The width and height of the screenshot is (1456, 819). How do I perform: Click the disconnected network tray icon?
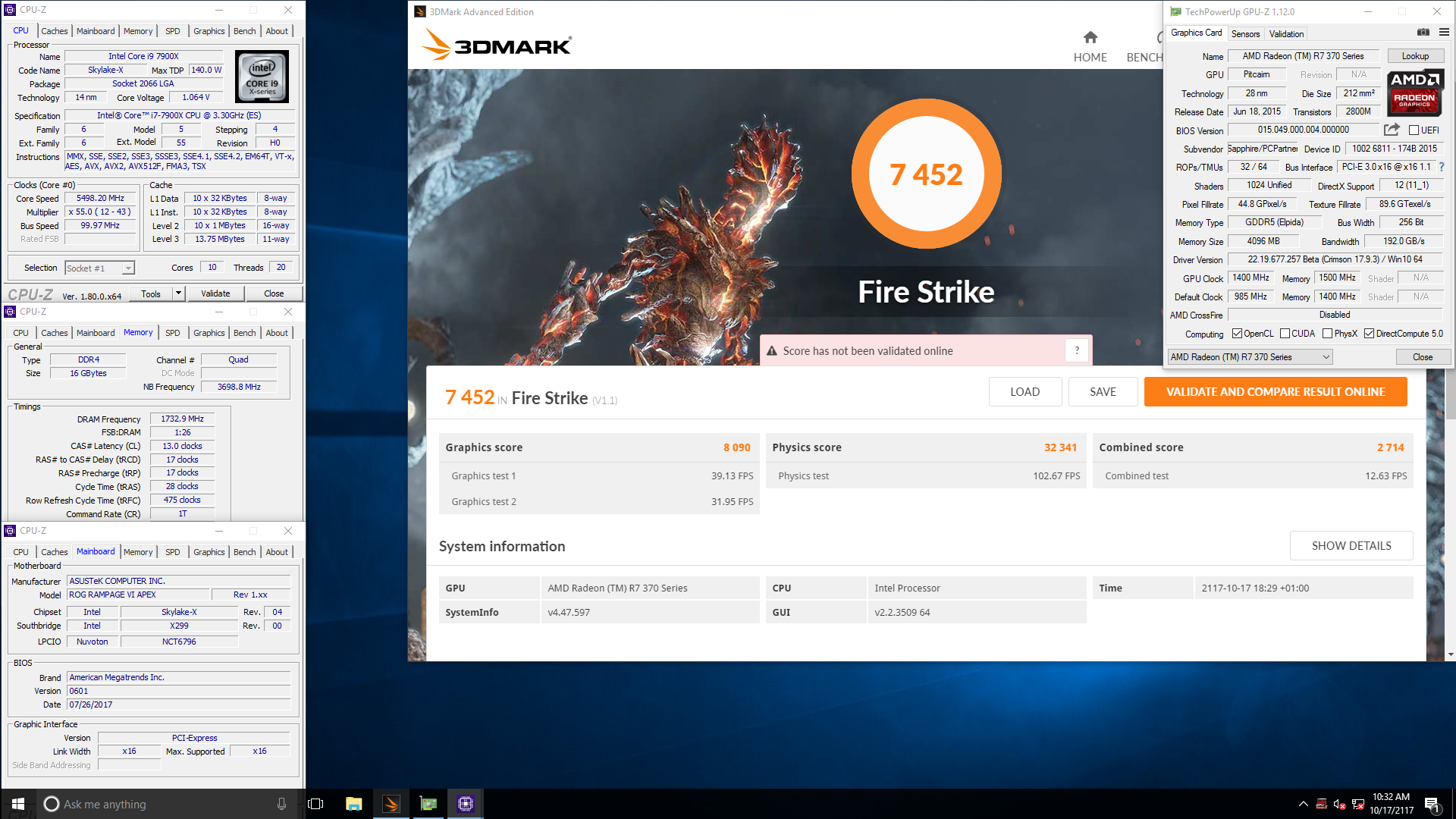pos(1358,804)
